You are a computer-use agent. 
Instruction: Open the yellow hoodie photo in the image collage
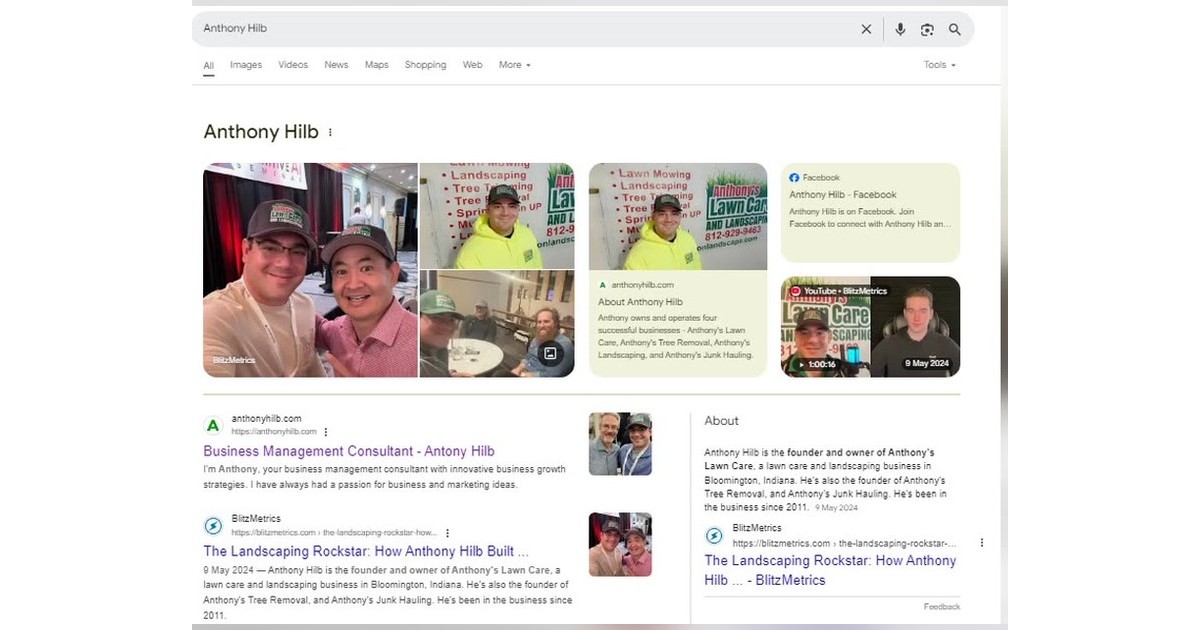[x=497, y=216]
